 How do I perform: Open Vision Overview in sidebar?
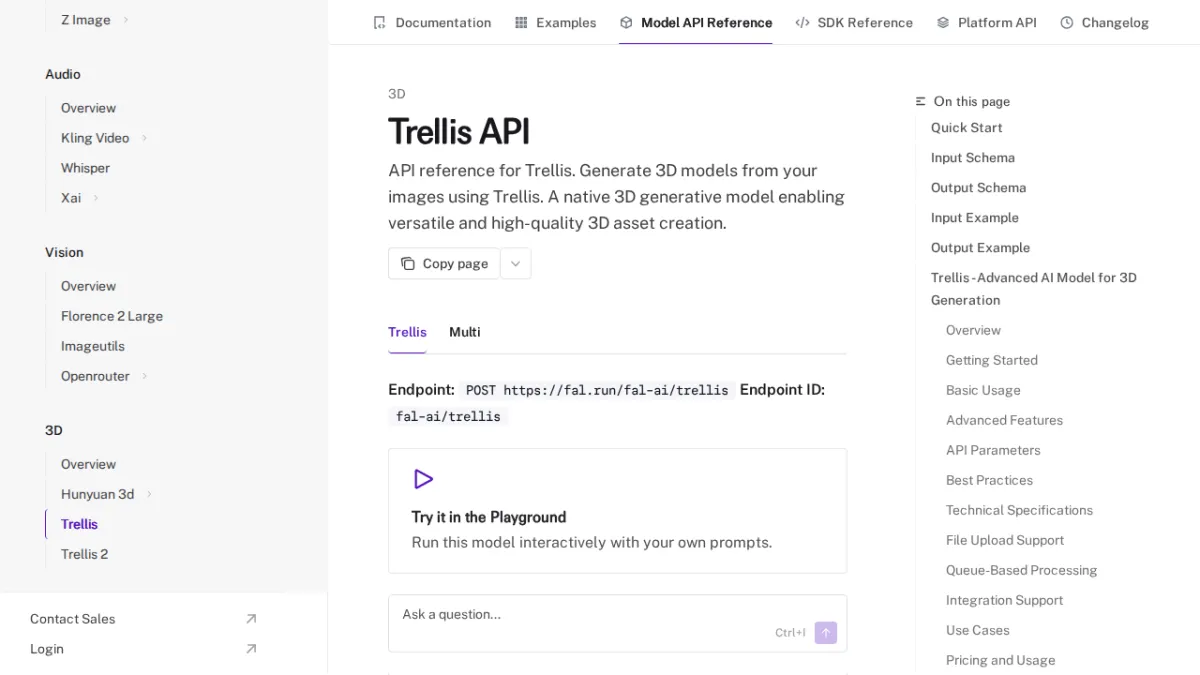tap(88, 286)
